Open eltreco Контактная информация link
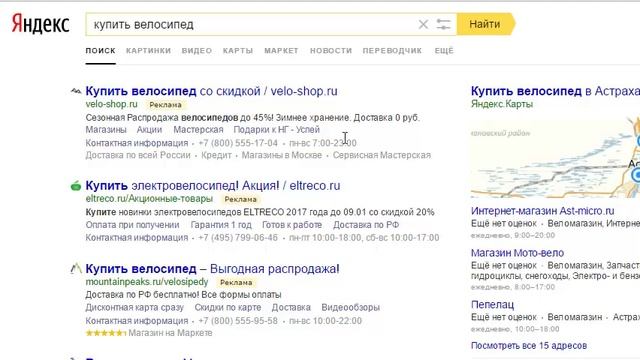Viewport: 640px width, 360px height. click(x=137, y=238)
